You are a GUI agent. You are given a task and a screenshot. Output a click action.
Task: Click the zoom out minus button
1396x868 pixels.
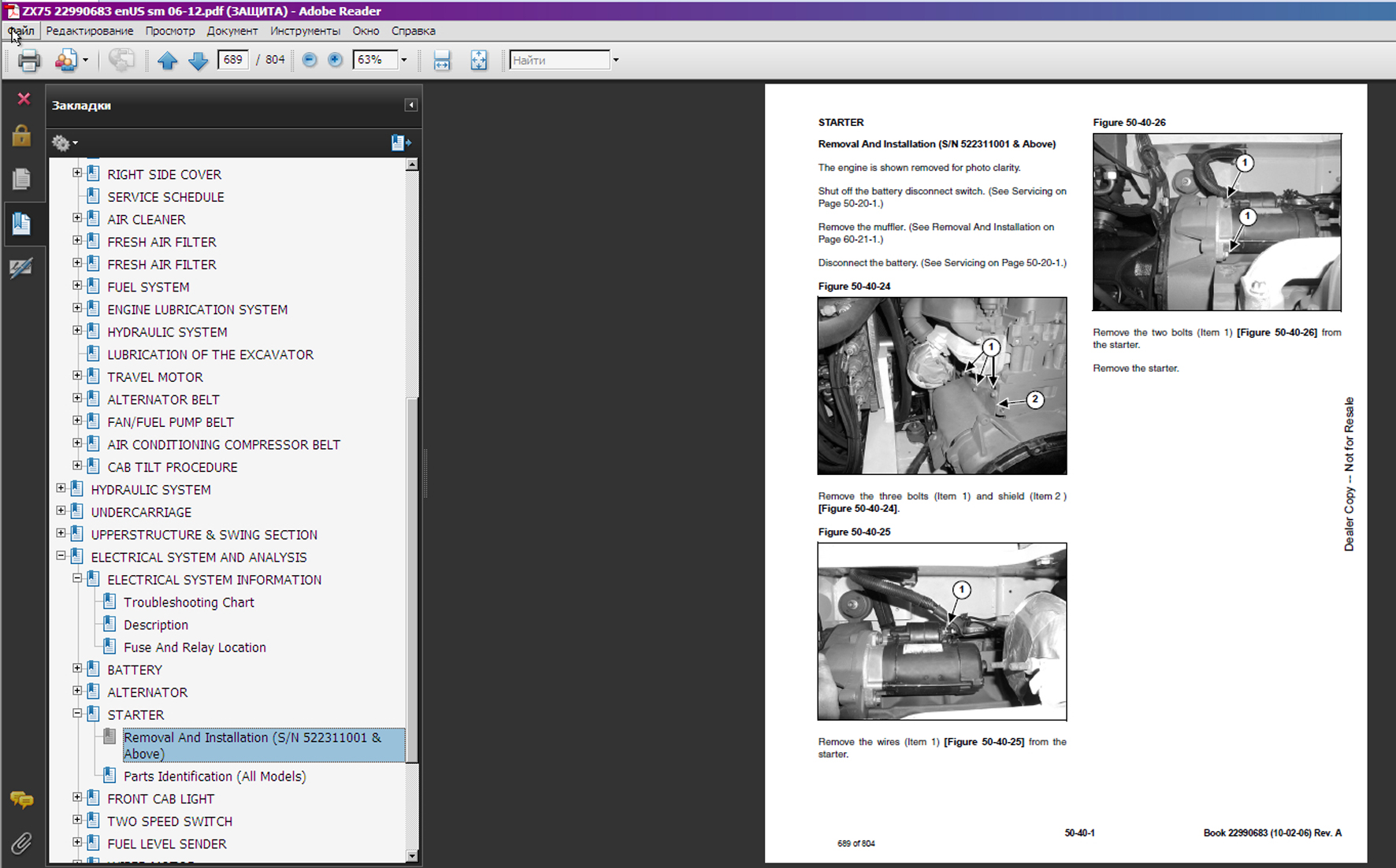310,60
